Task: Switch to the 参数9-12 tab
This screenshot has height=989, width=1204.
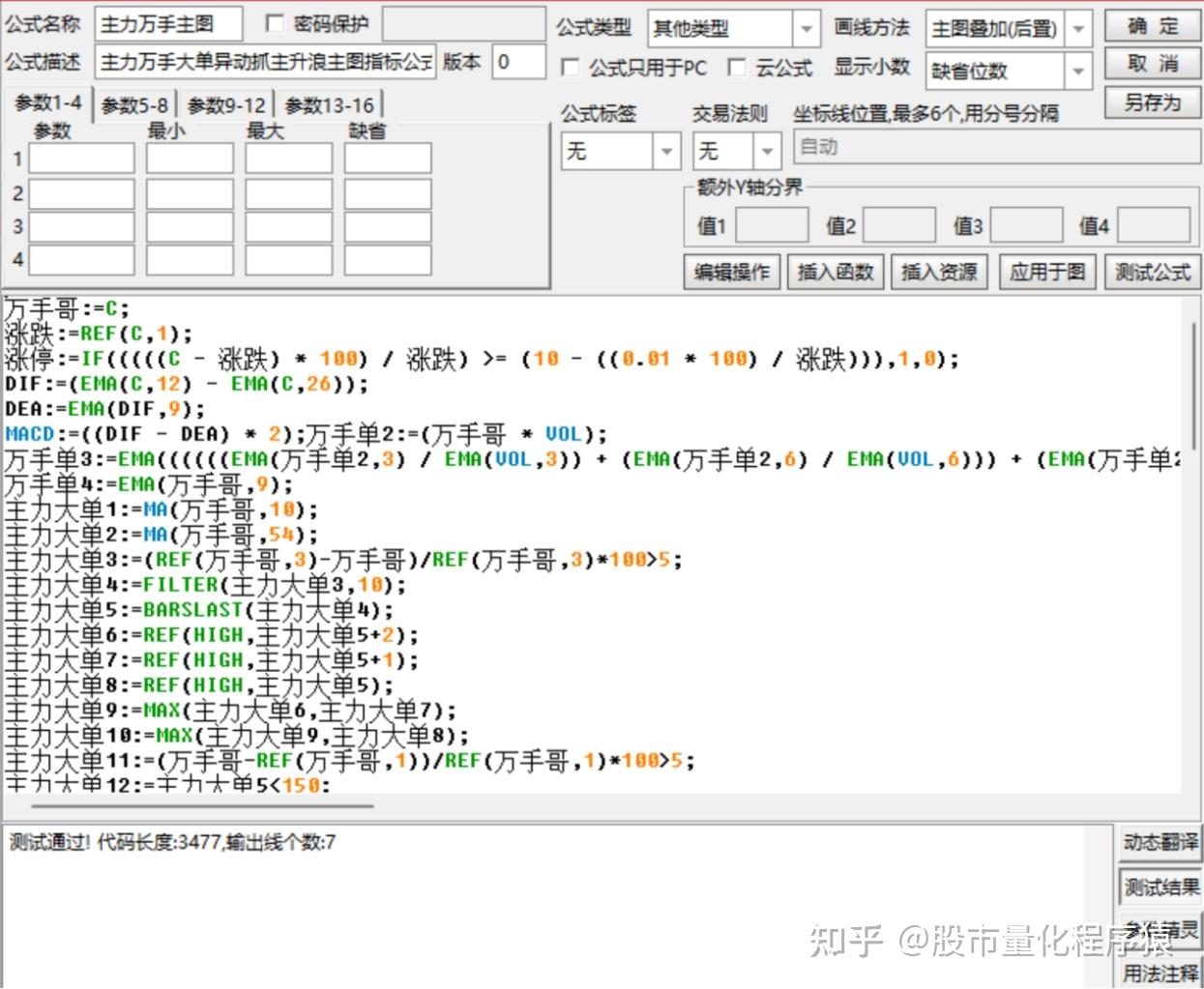Action: pos(226,105)
